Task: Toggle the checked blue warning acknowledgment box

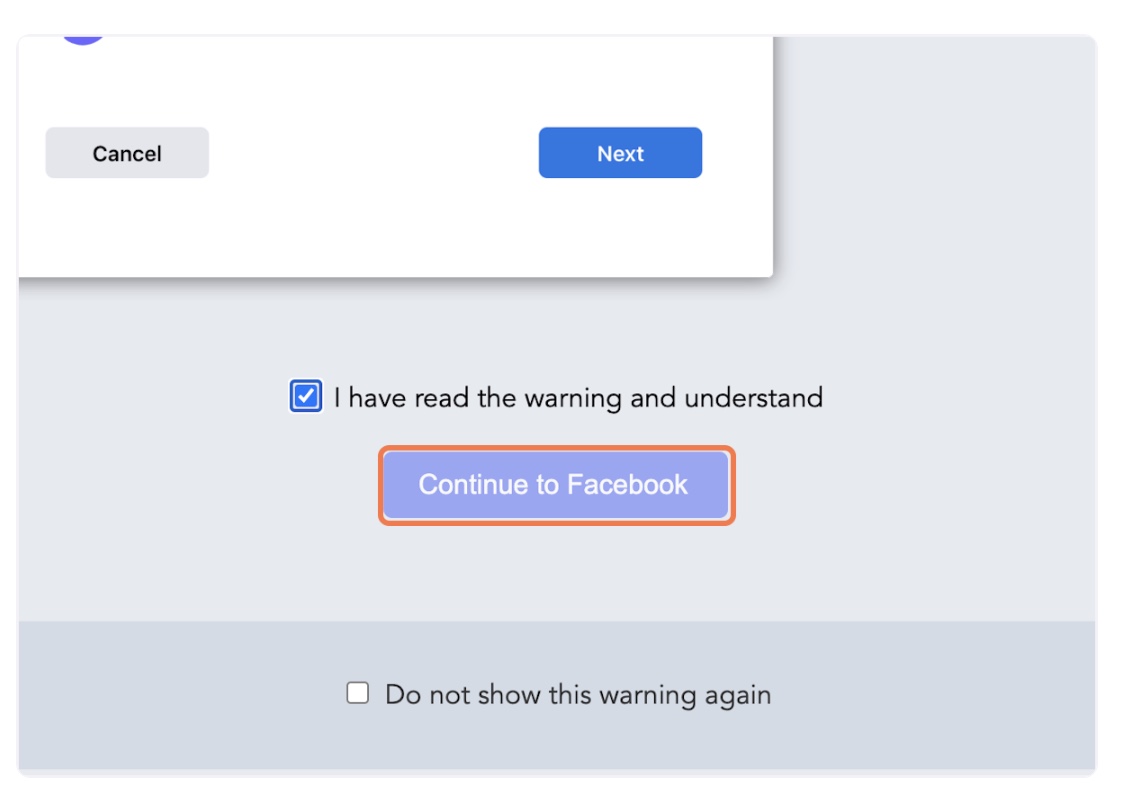Action: [x=306, y=397]
